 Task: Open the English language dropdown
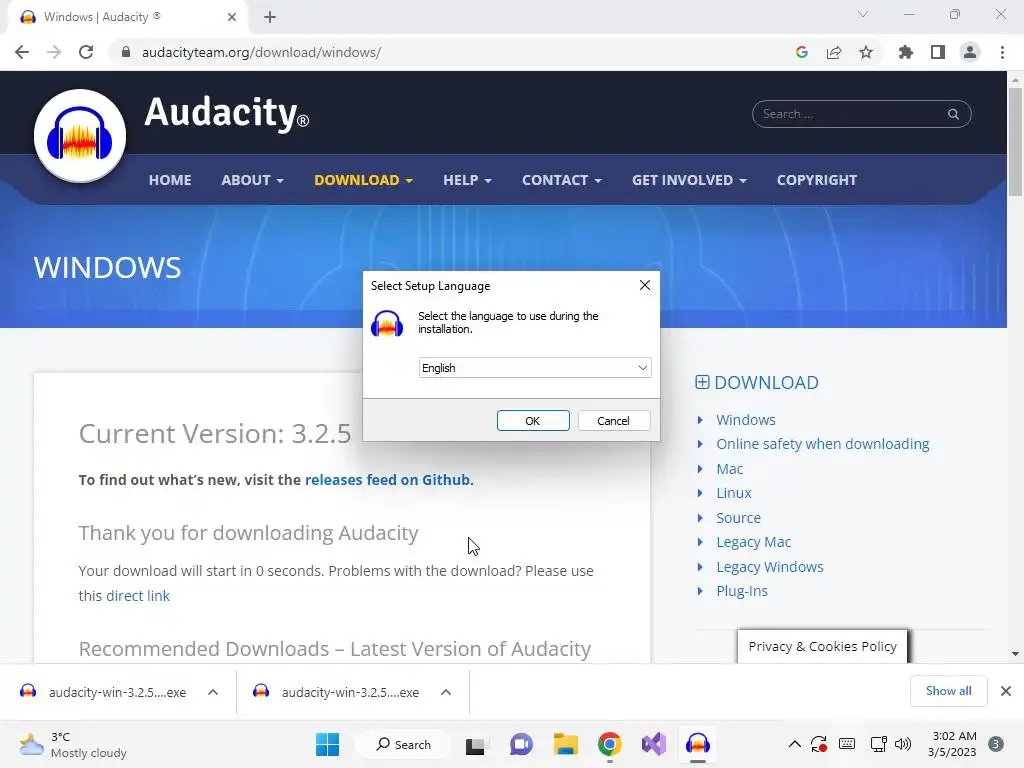[535, 368]
